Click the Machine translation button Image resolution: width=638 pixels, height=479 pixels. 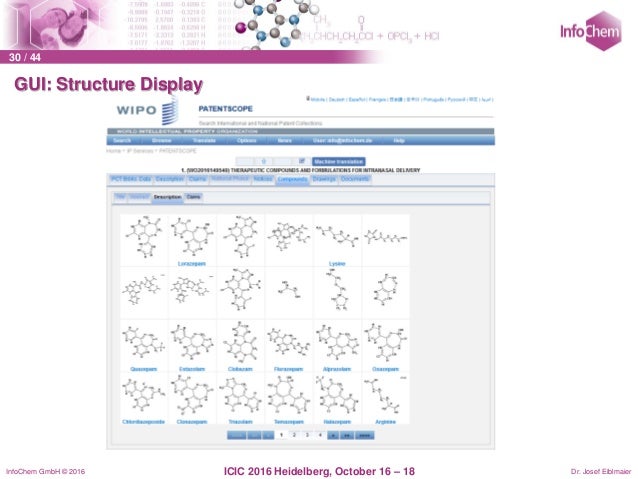[339, 162]
